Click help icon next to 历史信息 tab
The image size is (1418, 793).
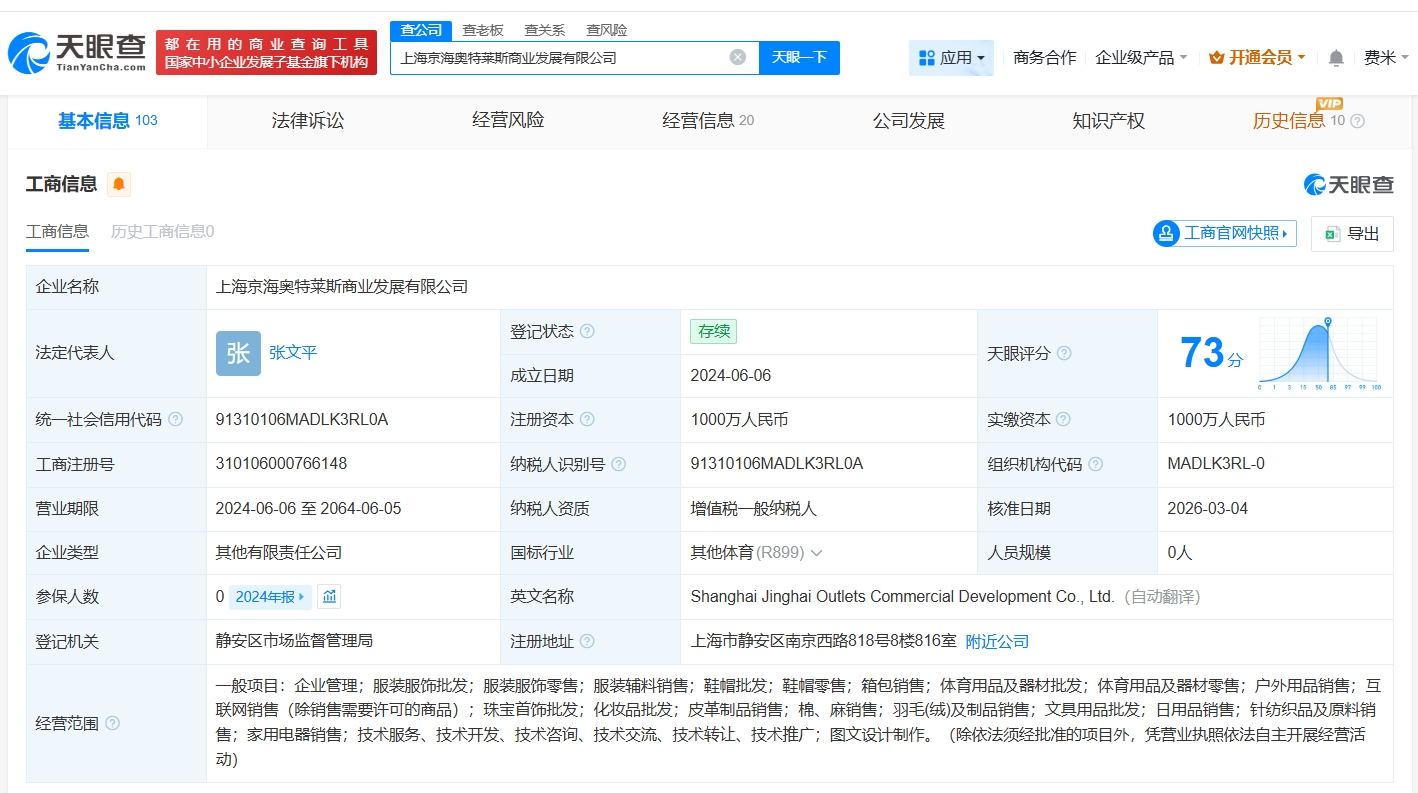[x=1357, y=121]
